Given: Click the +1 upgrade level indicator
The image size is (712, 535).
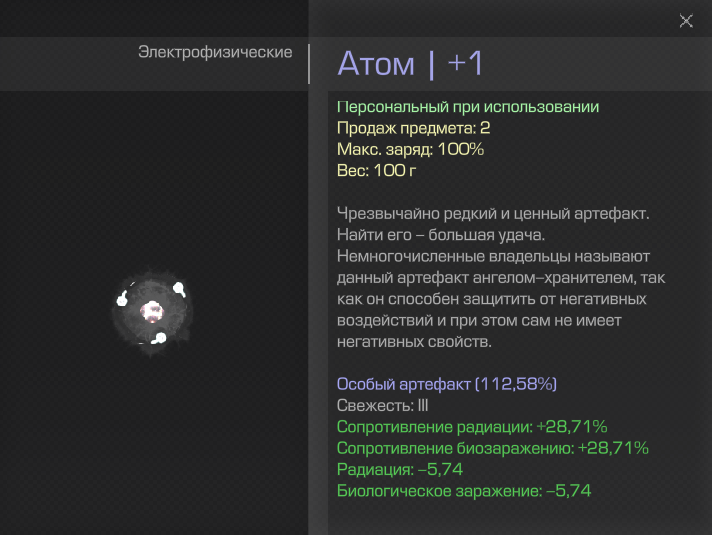Looking at the screenshot, I should [465, 63].
